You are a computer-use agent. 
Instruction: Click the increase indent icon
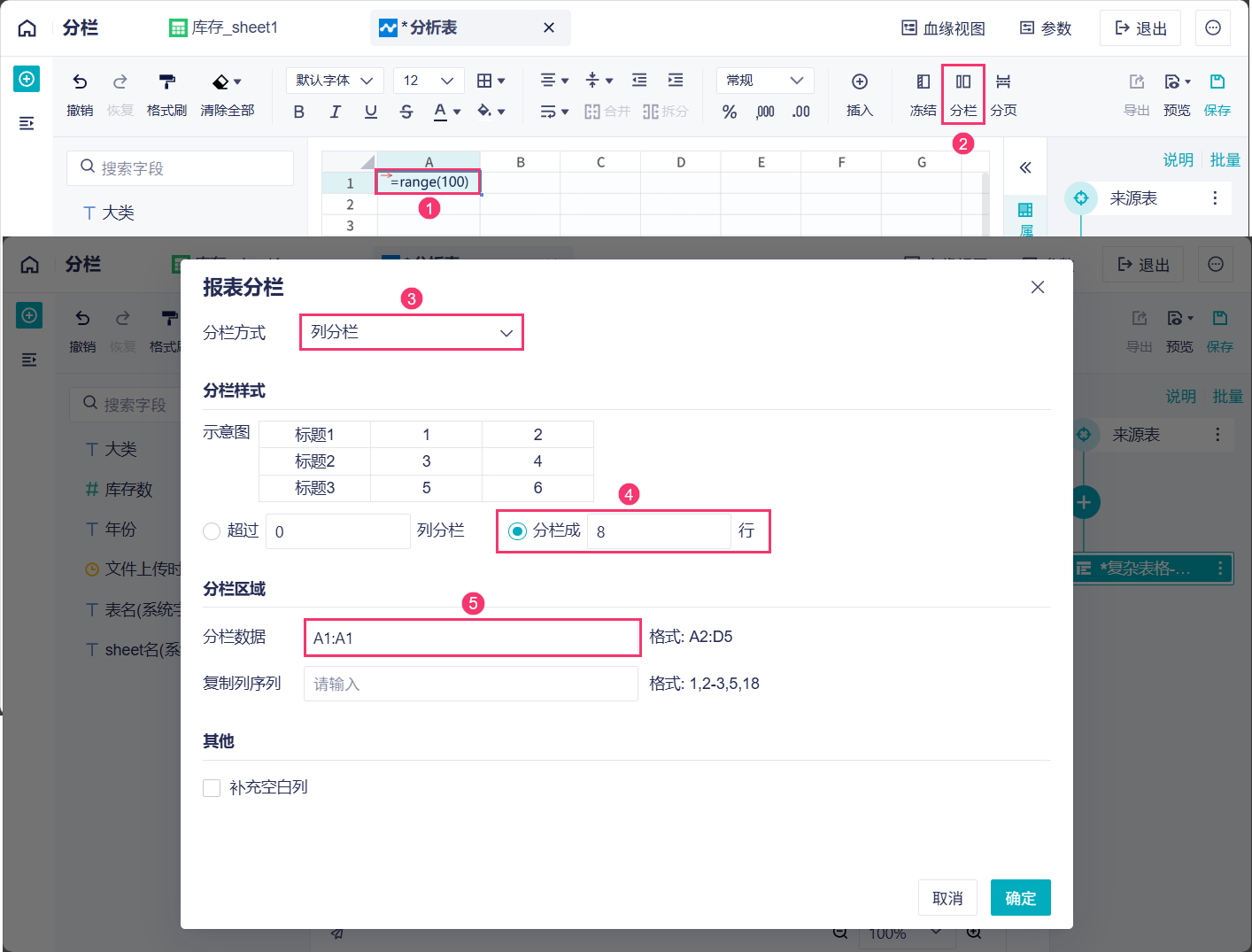click(x=676, y=81)
